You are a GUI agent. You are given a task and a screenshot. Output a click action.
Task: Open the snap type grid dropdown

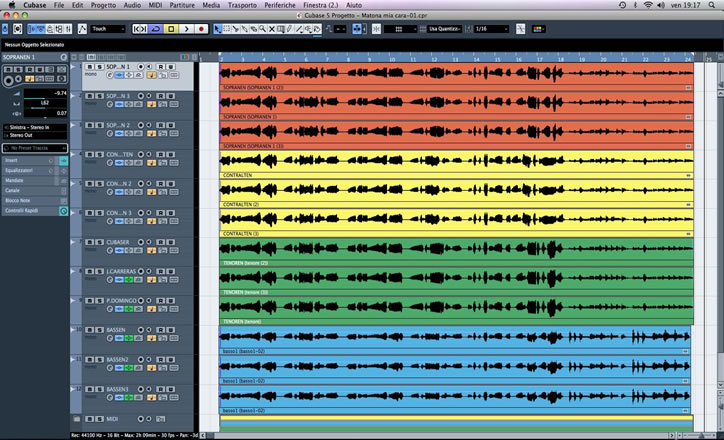tap(400, 29)
